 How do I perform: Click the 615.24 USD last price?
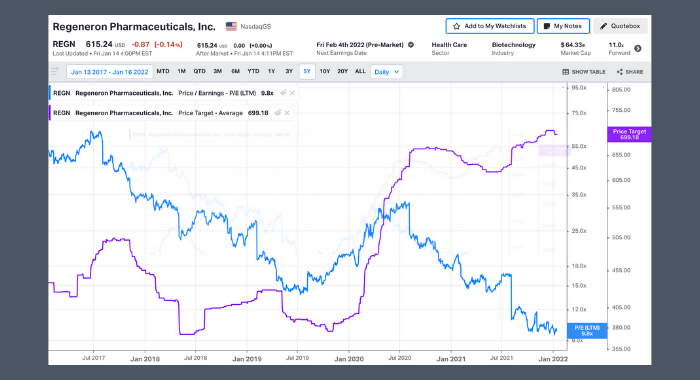click(105, 44)
